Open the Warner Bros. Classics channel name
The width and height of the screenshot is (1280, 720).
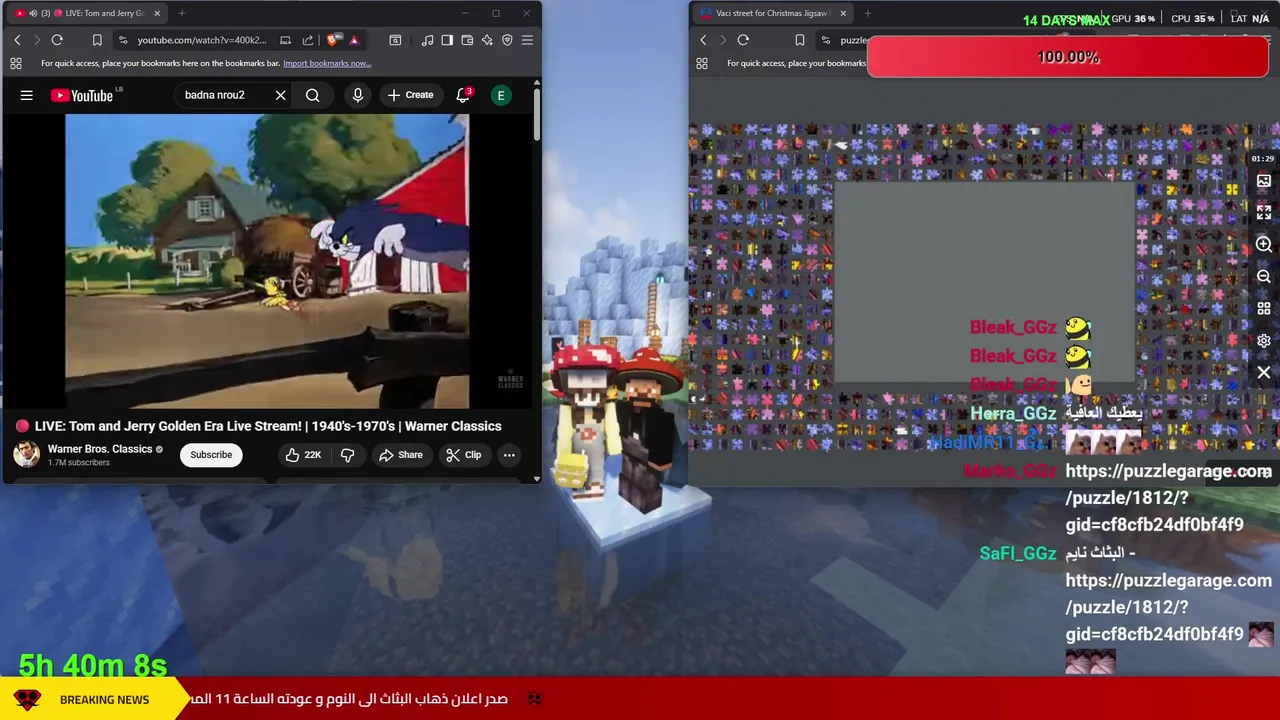click(x=100, y=449)
